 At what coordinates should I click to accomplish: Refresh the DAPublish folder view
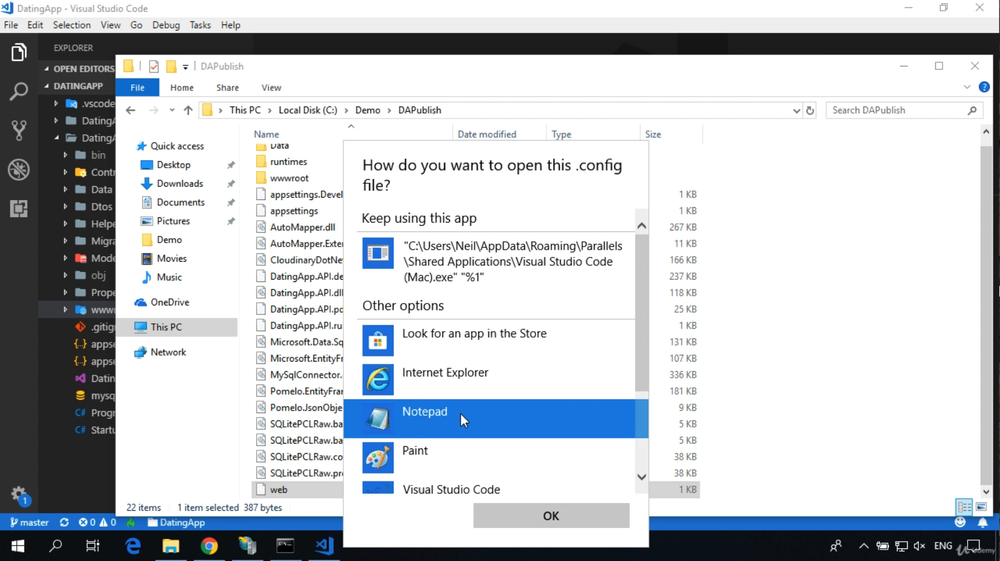pos(810,110)
